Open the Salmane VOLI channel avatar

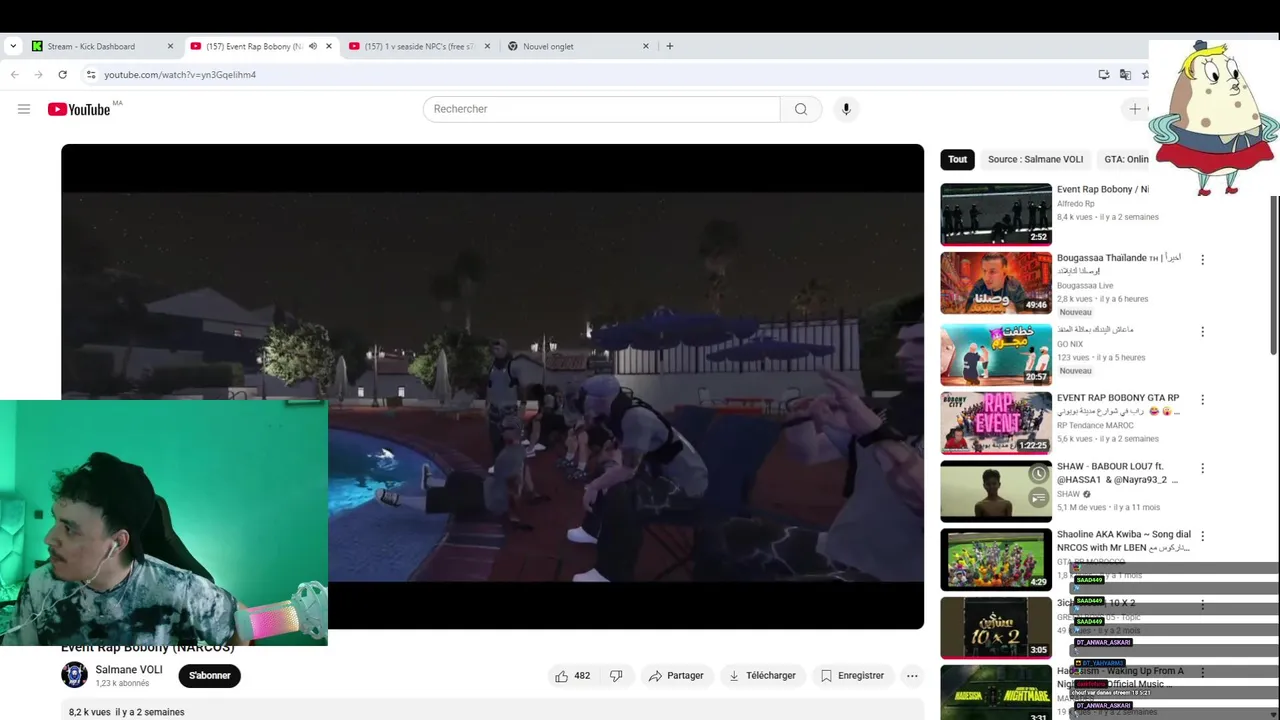(75, 675)
